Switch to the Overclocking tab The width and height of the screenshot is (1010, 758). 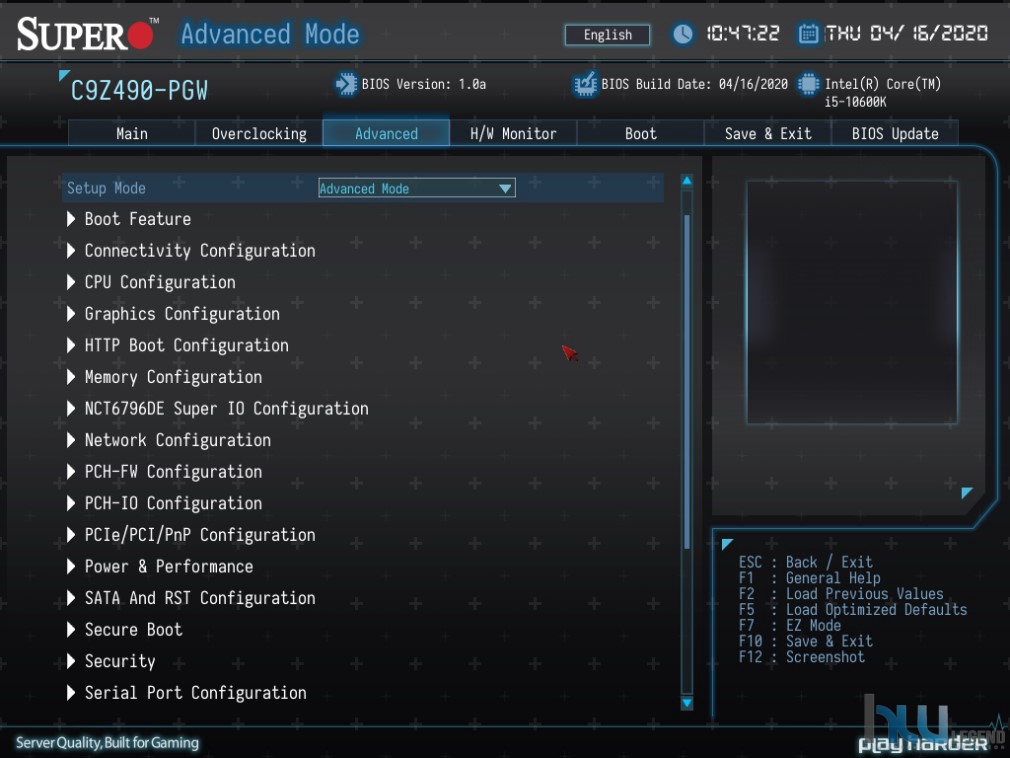(259, 133)
